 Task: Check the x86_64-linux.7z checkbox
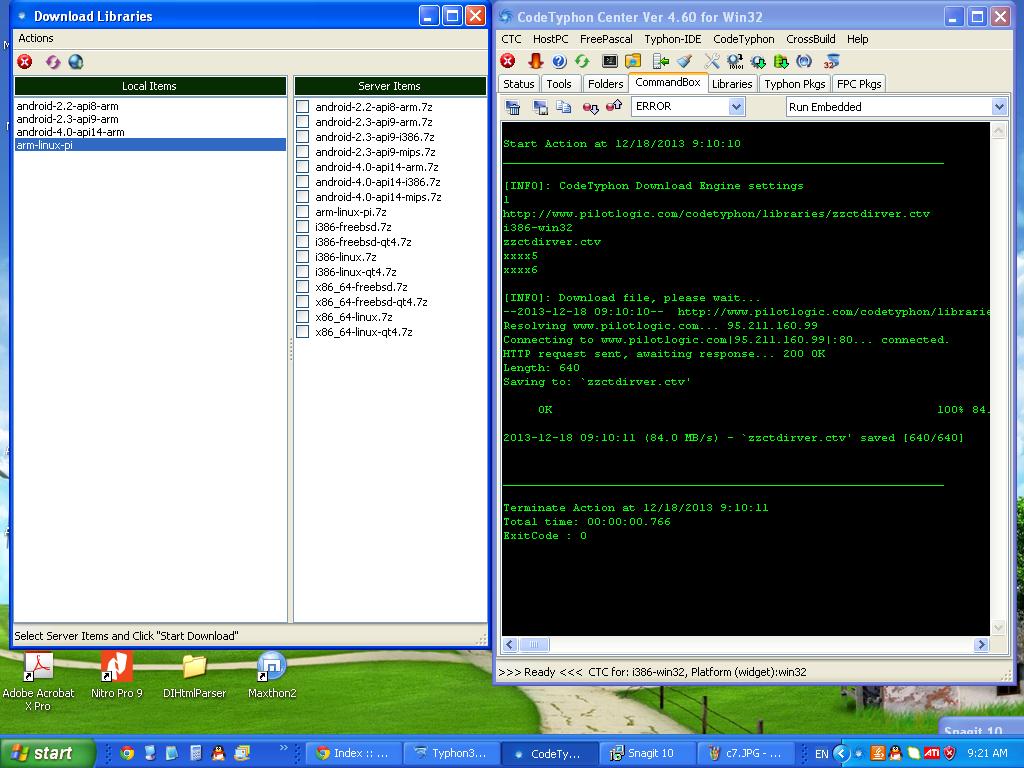pos(302,317)
